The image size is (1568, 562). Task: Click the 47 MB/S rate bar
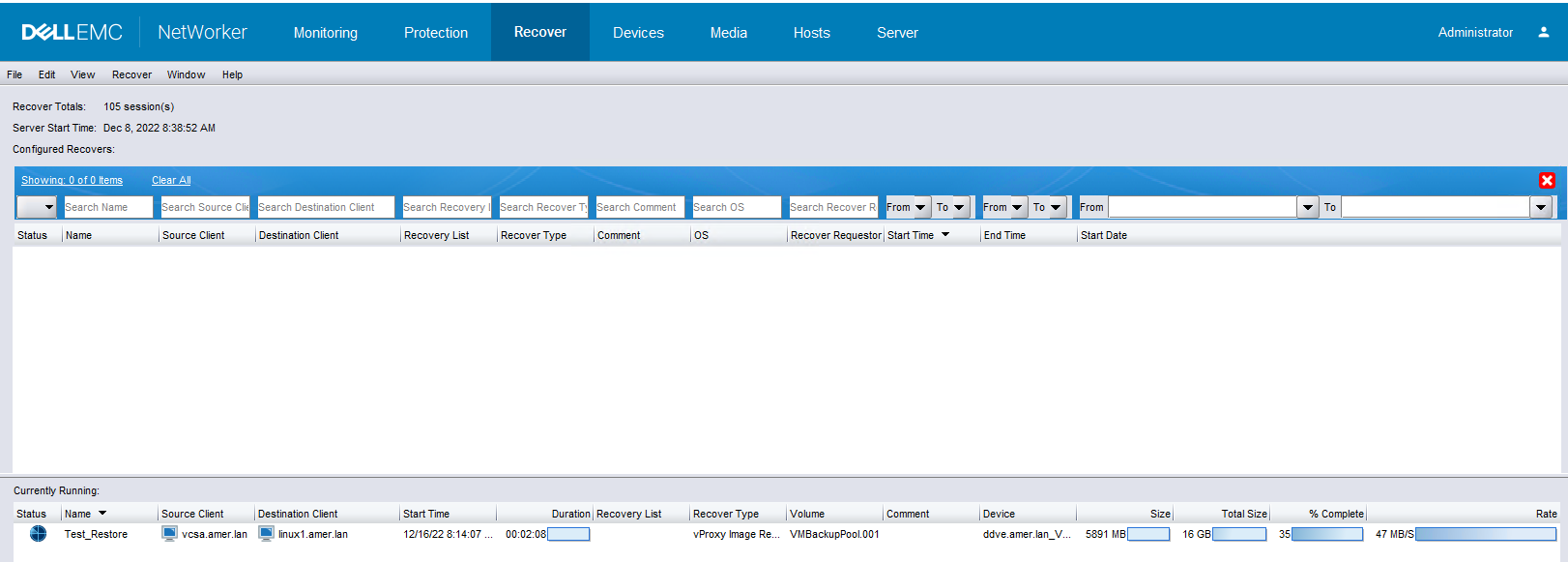[x=1486, y=534]
